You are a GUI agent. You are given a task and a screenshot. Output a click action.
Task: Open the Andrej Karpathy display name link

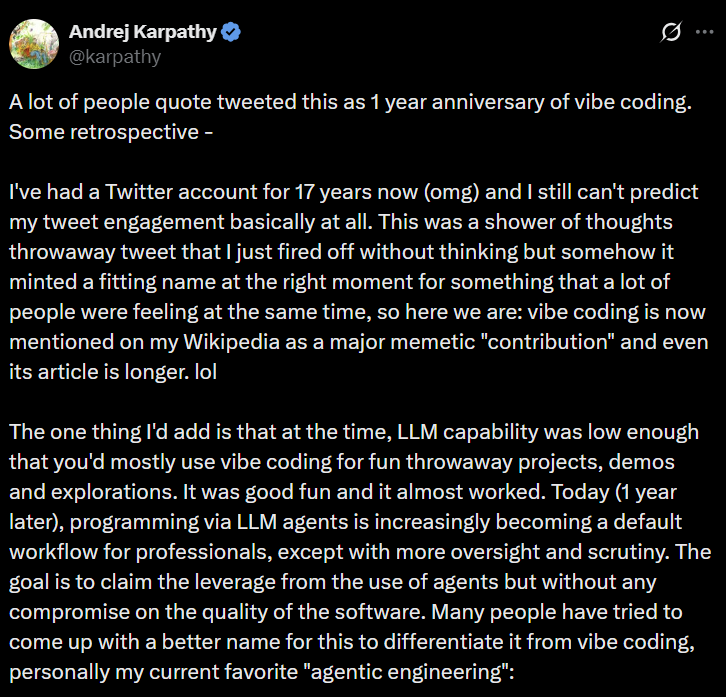142,32
